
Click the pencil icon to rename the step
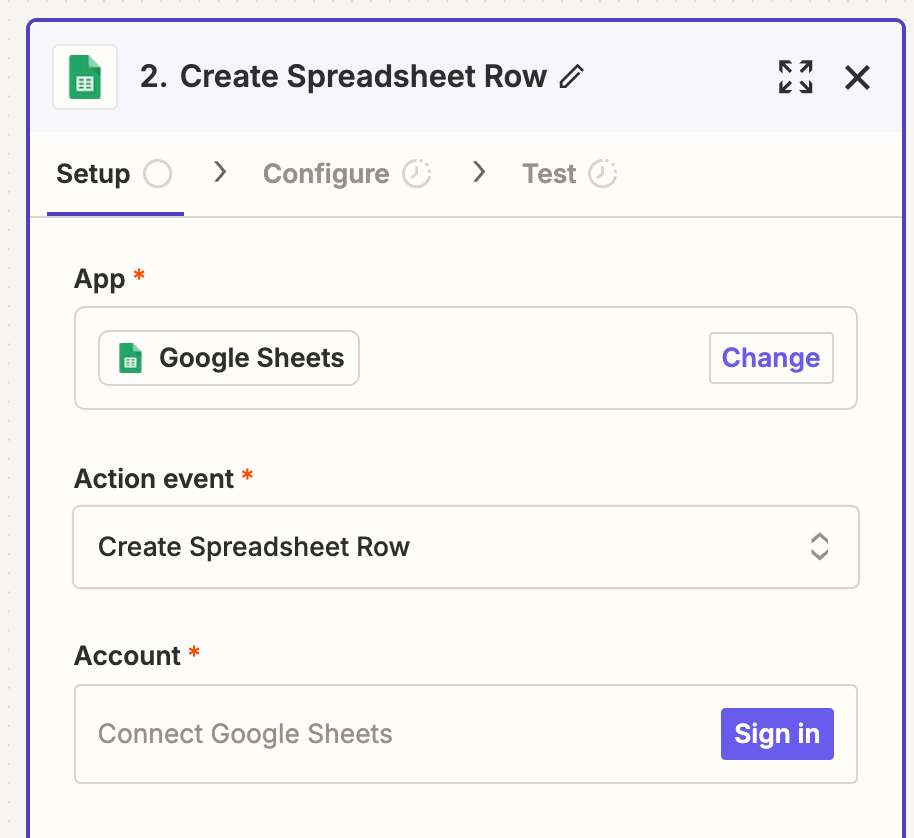(571, 77)
